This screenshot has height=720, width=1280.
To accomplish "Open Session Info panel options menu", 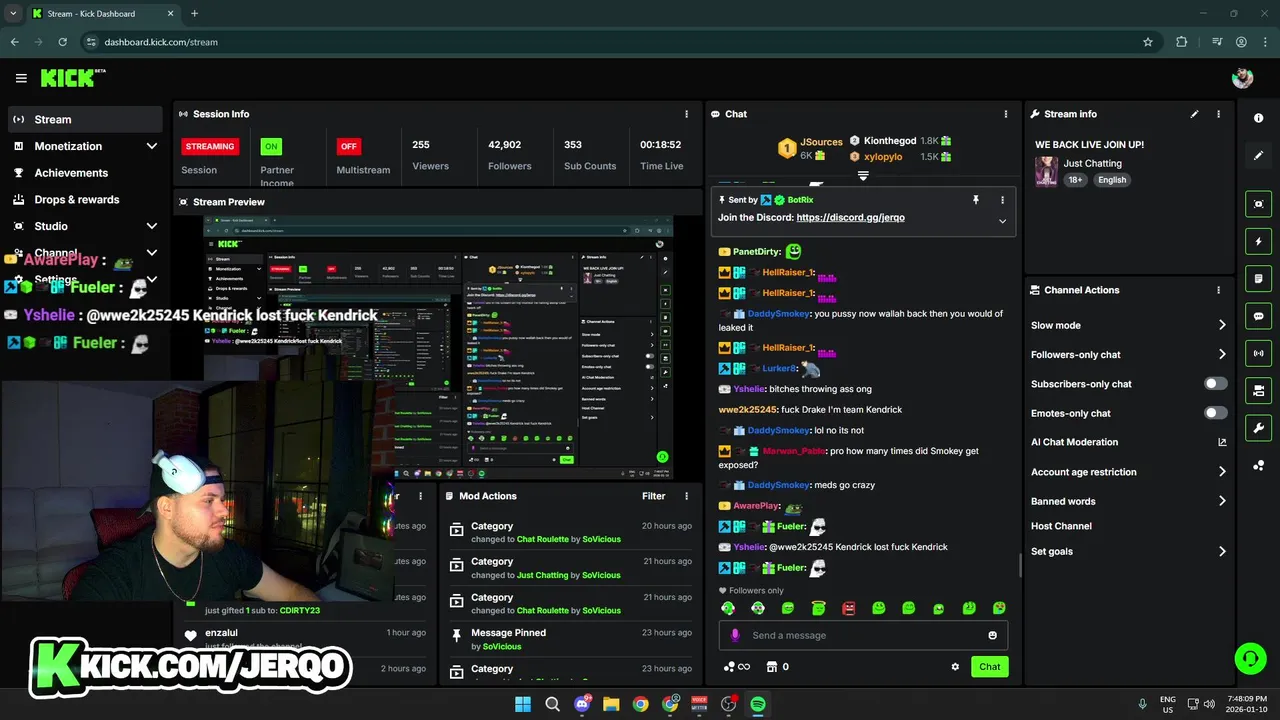I will pos(686,114).
